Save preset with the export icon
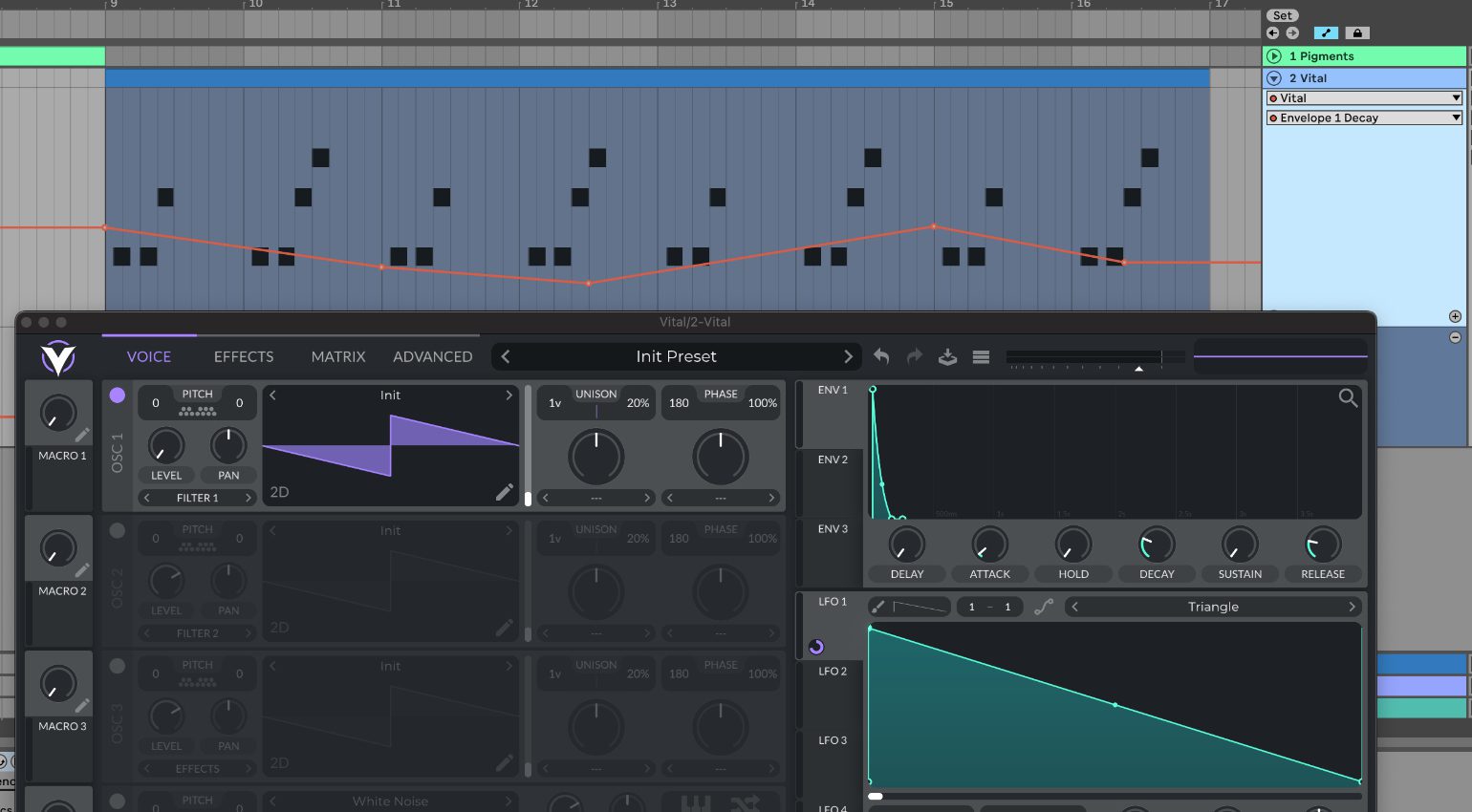 [947, 356]
